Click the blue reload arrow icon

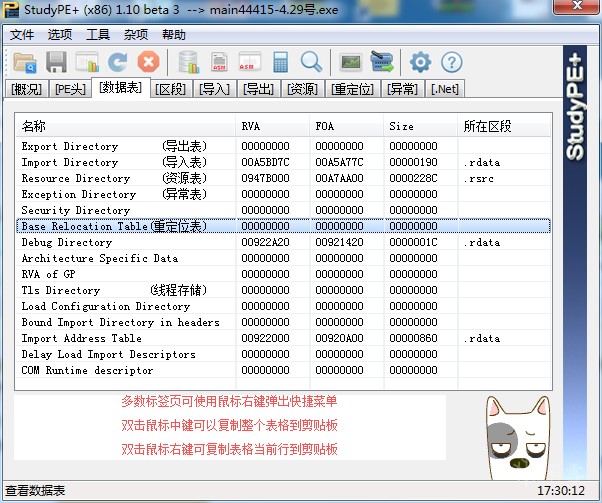tap(117, 62)
